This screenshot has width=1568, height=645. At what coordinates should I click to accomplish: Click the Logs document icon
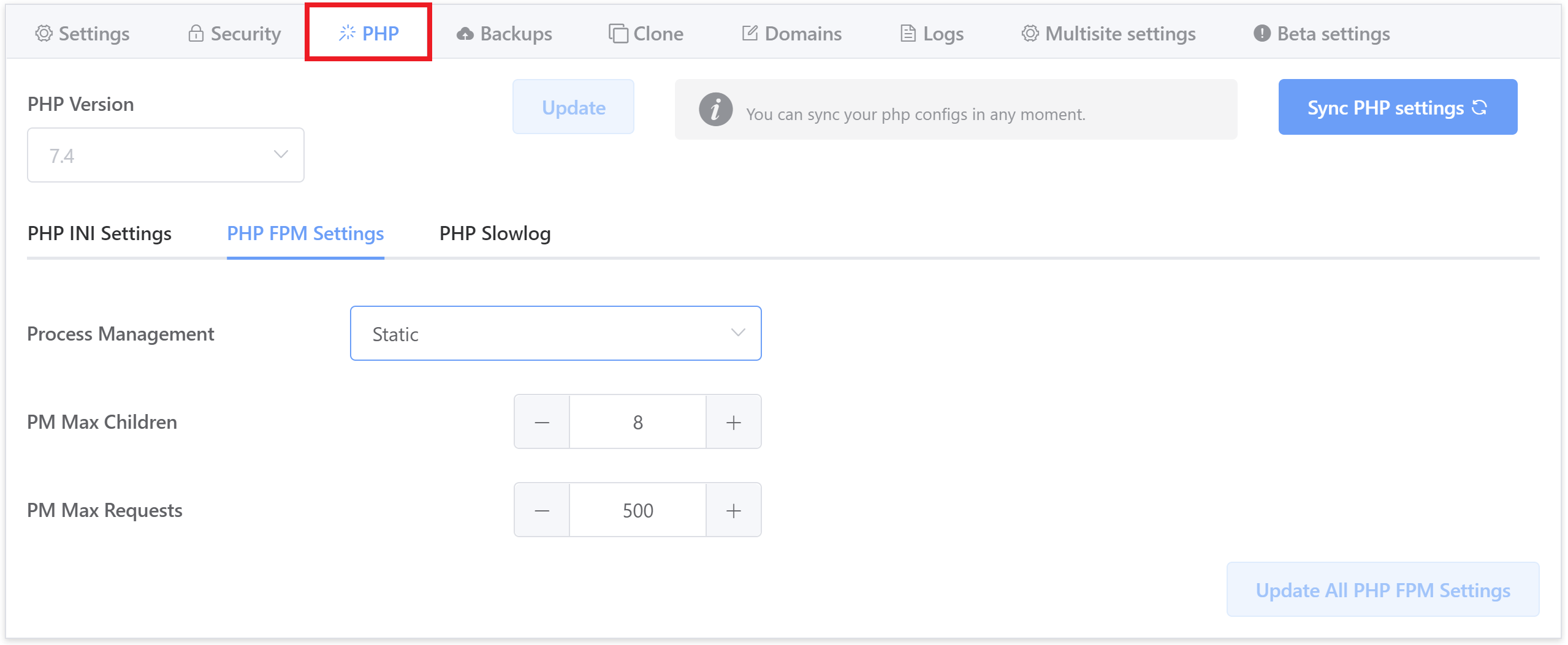click(x=908, y=34)
